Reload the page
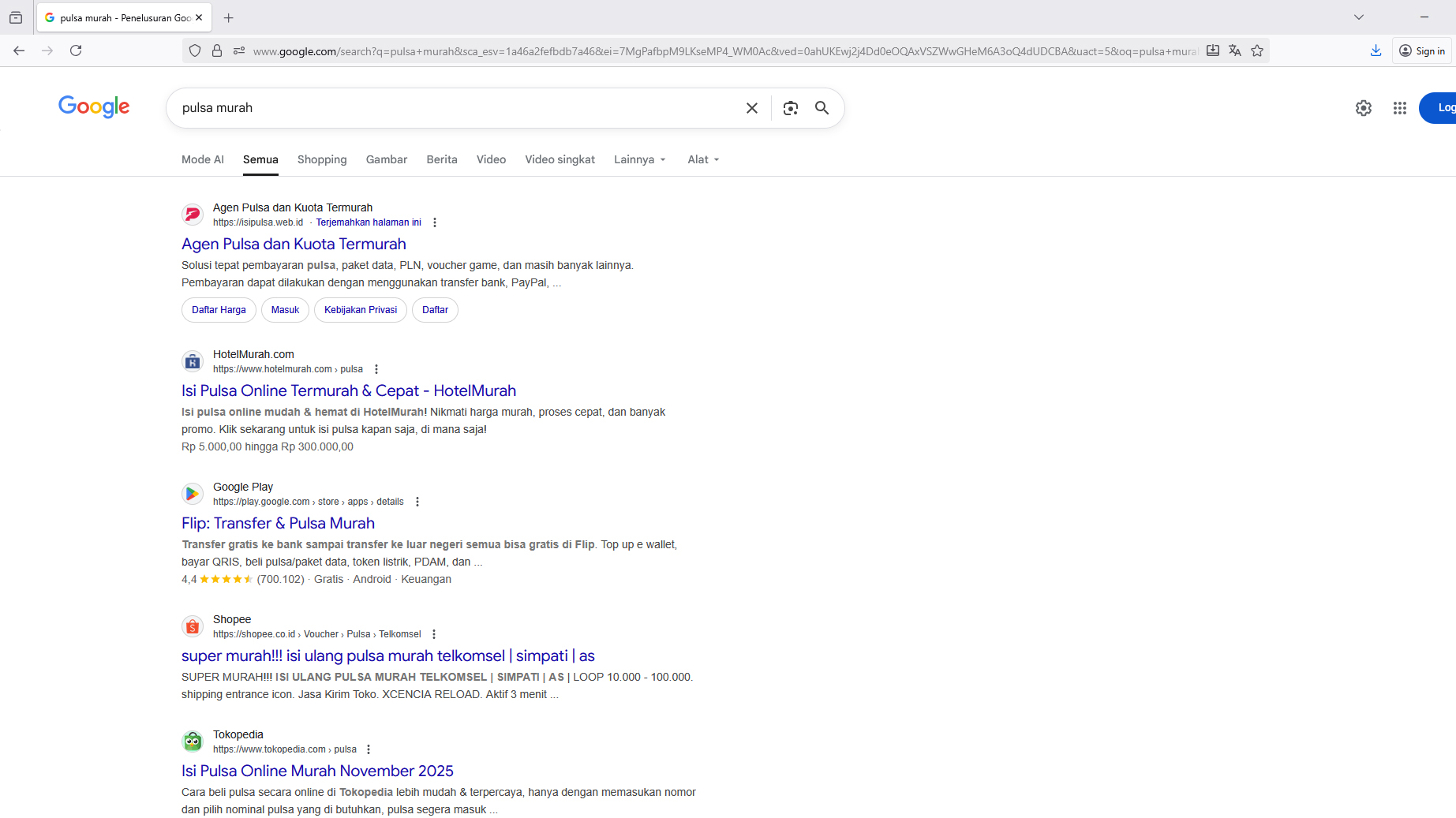The image size is (1456, 818). 76,50
